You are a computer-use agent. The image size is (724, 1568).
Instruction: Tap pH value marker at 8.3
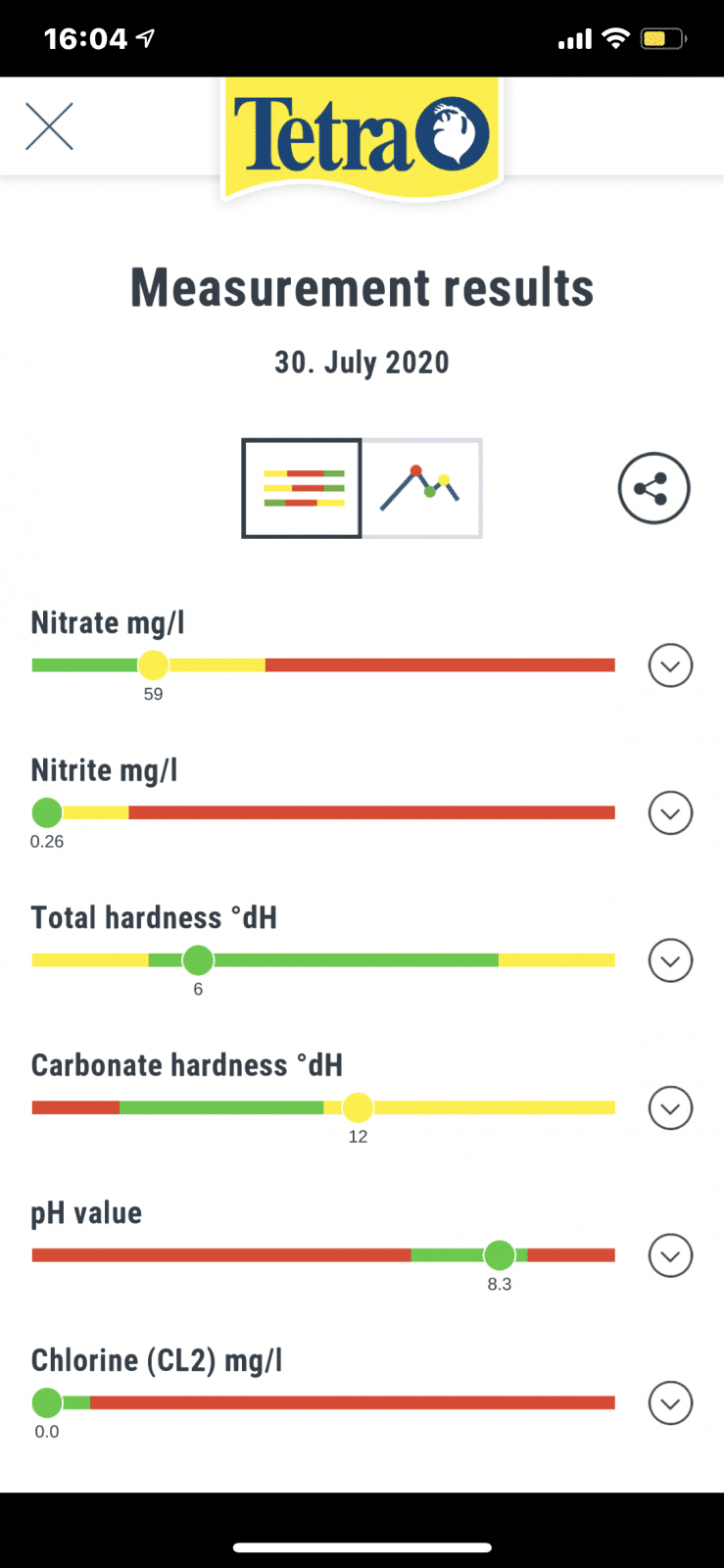point(500,1255)
